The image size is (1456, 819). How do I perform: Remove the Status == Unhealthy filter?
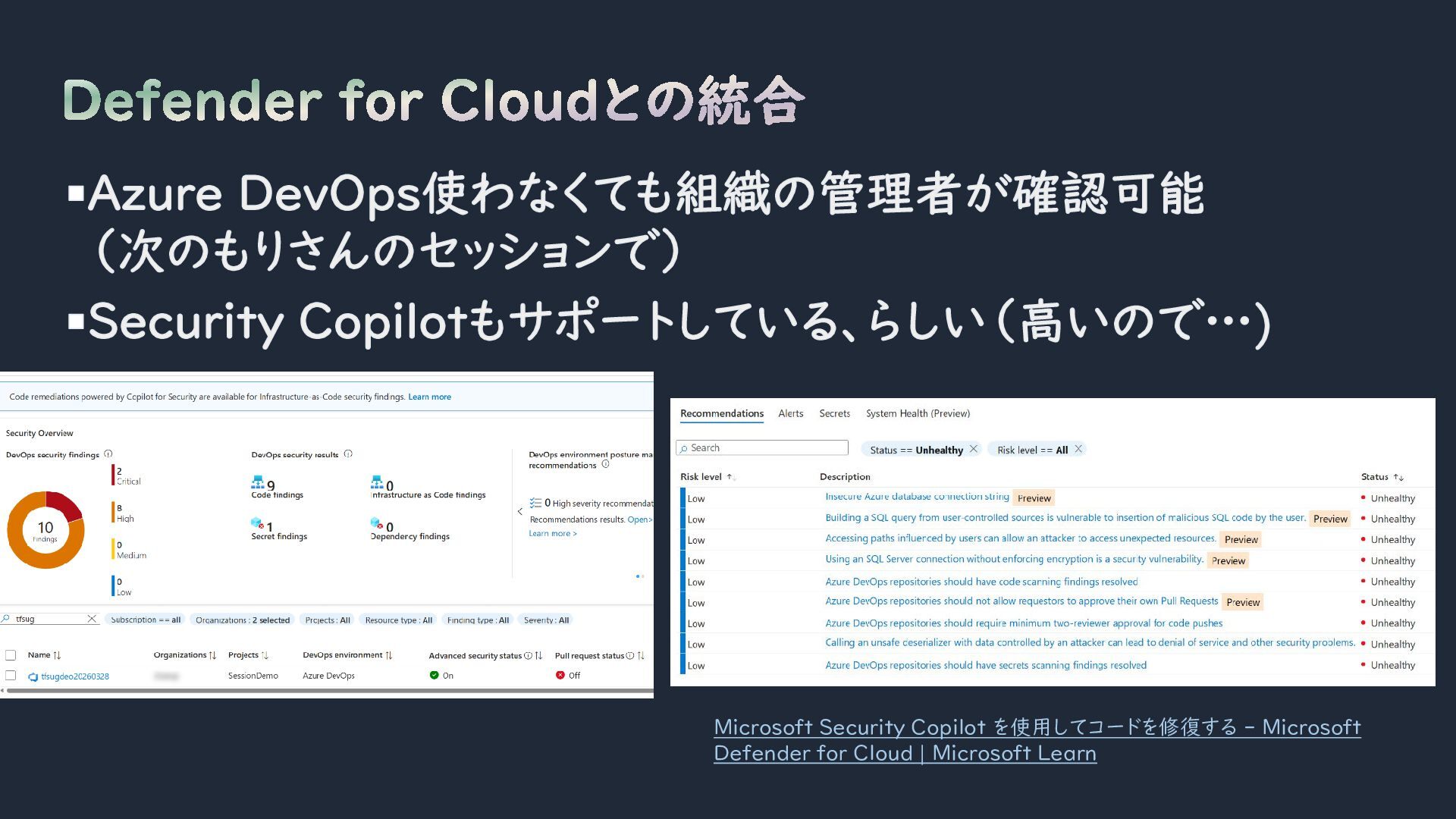pyautogui.click(x=974, y=449)
